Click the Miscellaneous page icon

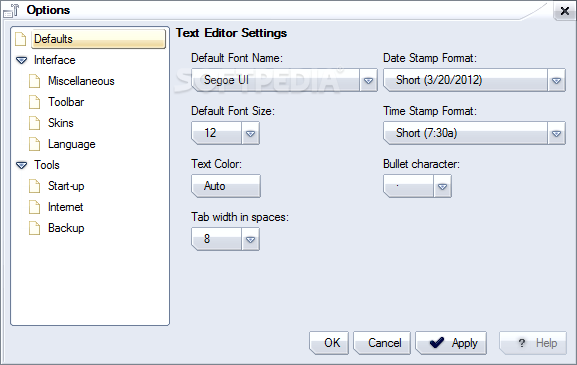click(x=35, y=81)
